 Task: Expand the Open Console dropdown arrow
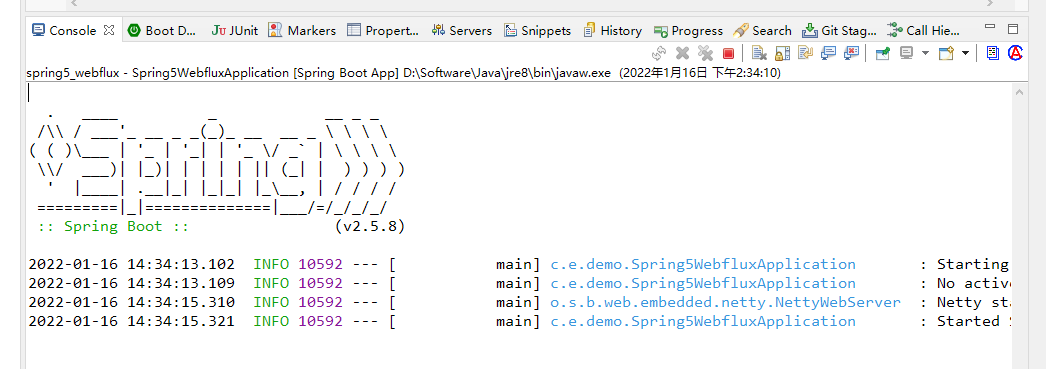[x=965, y=53]
